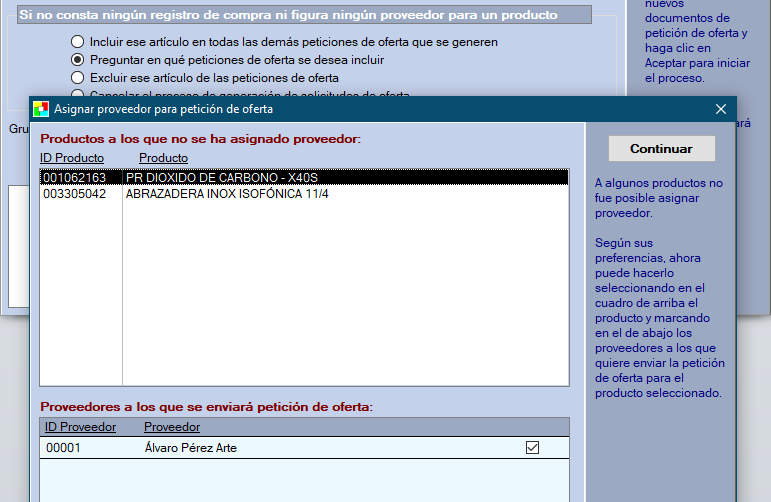Toggle the checkbox for Álvaro Pérez Arte
771x502 pixels.
pyautogui.click(x=532, y=448)
